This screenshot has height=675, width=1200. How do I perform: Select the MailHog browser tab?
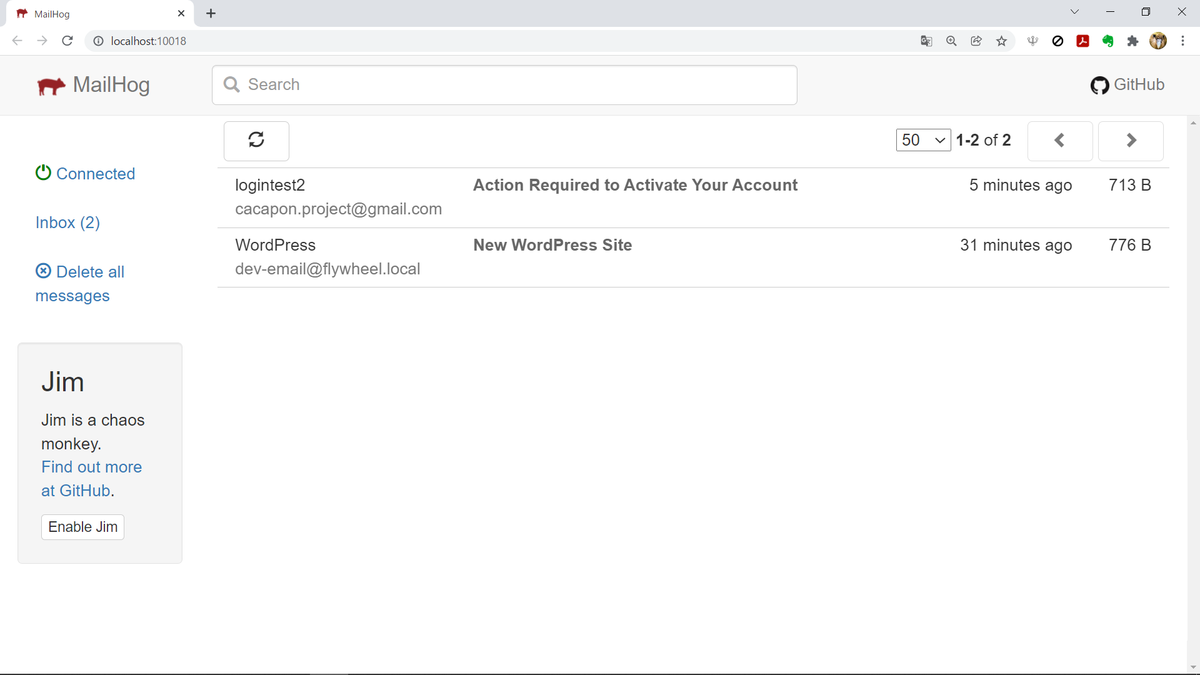click(x=96, y=14)
